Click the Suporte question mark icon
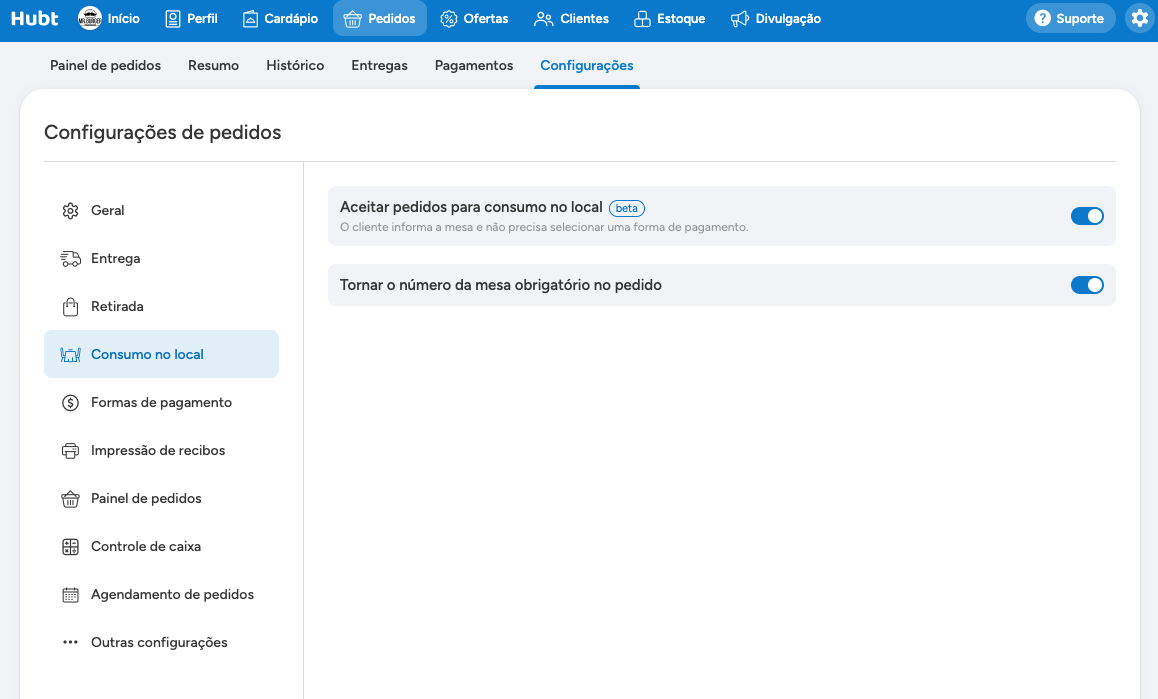The width and height of the screenshot is (1158, 699). tap(1043, 18)
